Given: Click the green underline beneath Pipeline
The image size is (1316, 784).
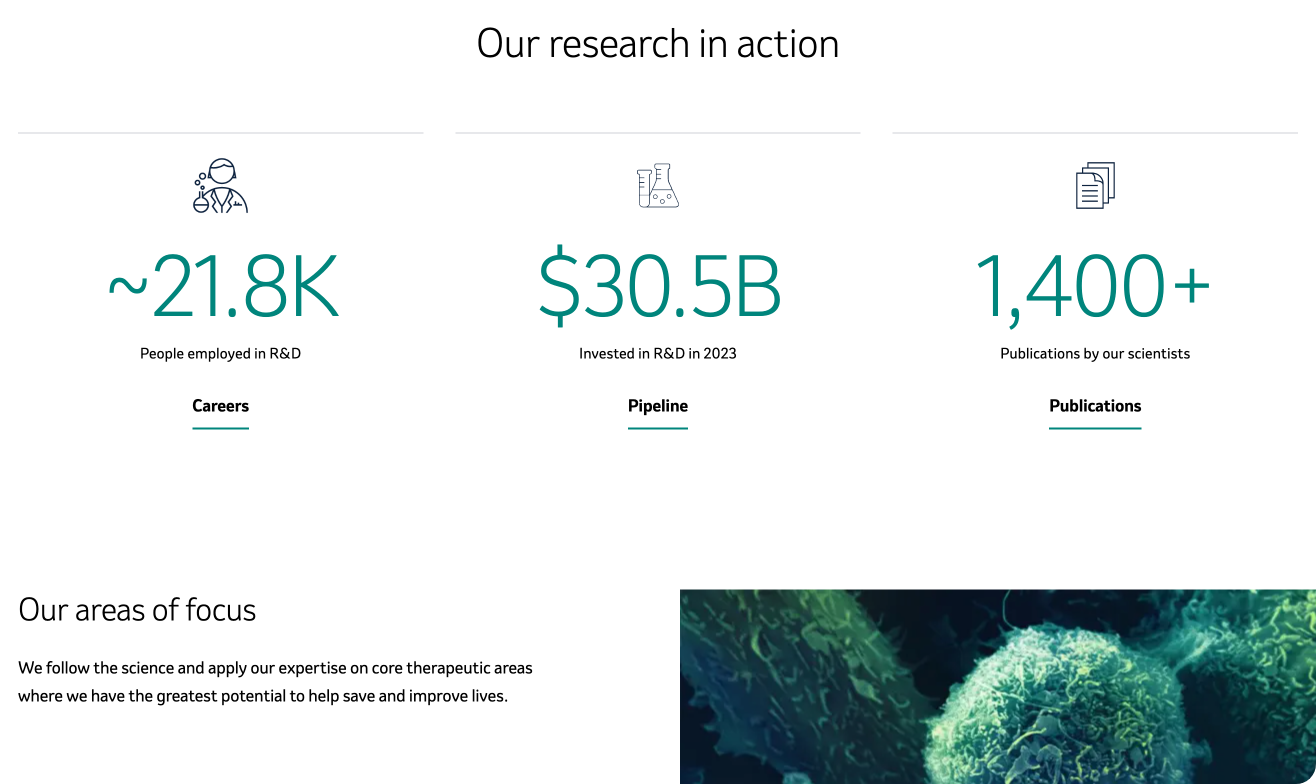Looking at the screenshot, I should point(658,428).
